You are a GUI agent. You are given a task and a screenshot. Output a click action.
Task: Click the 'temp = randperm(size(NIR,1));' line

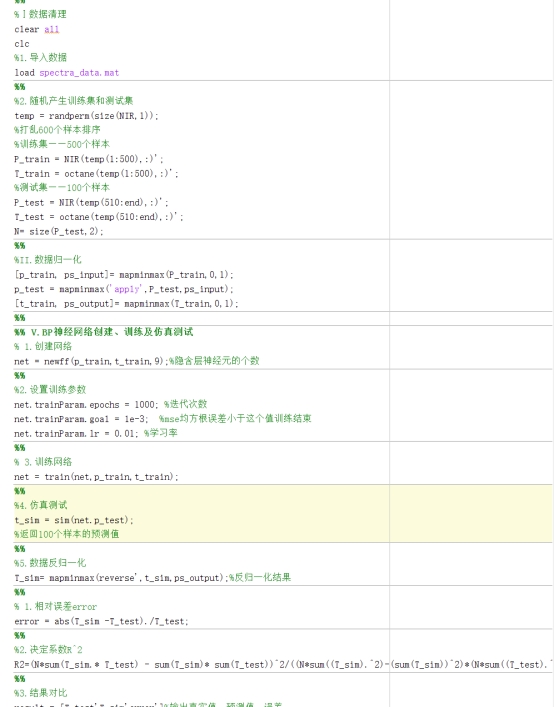tap(87, 116)
